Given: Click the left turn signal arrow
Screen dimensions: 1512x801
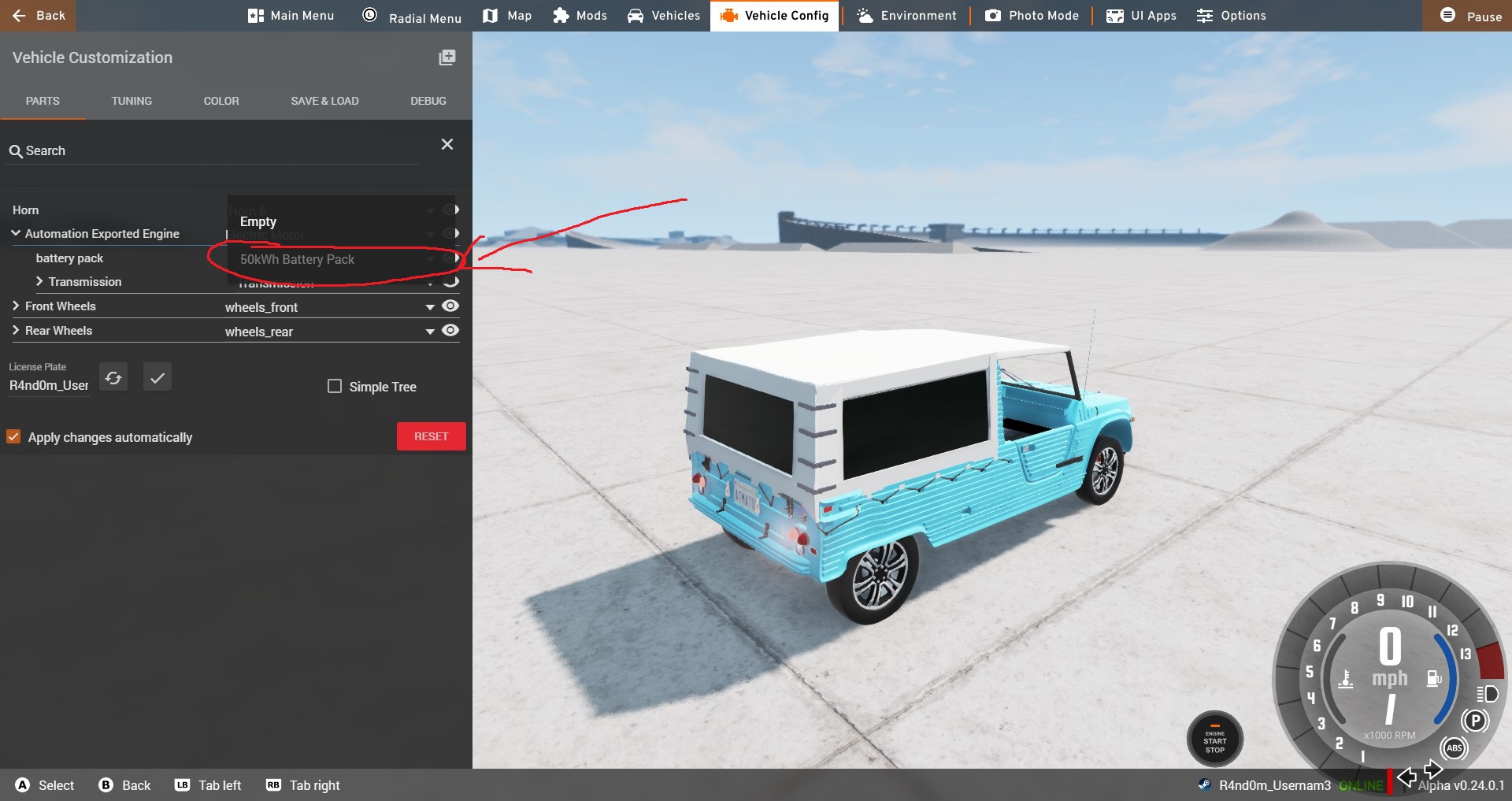Looking at the screenshot, I should [1406, 778].
